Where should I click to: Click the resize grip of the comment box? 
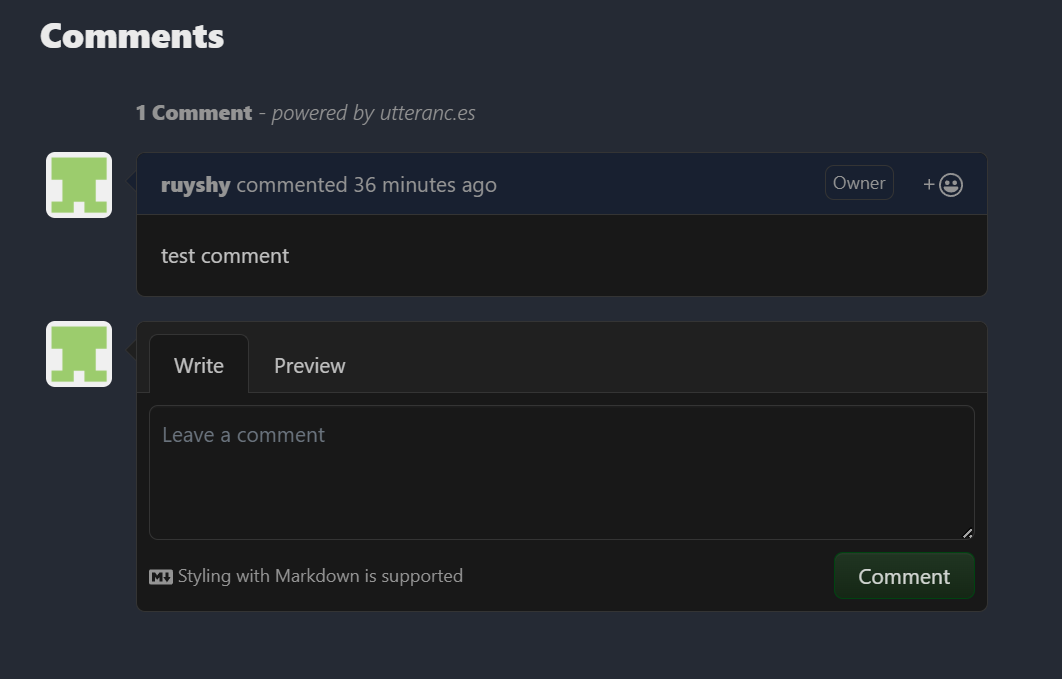[x=967, y=533]
